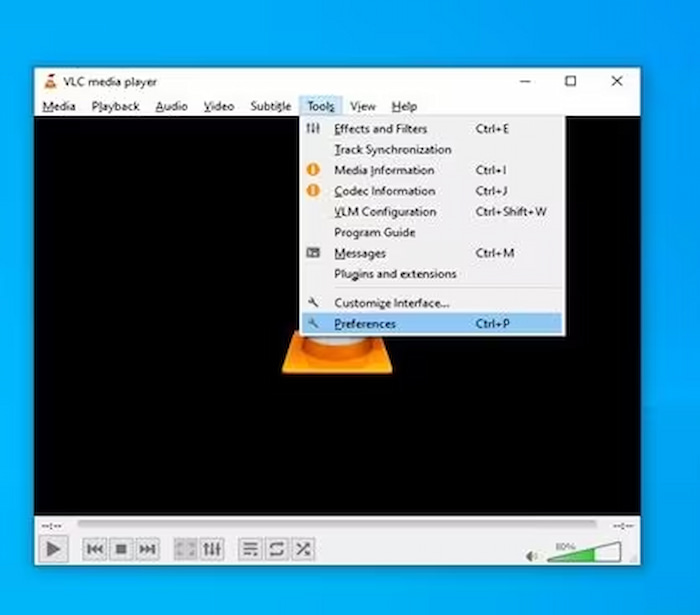700x615 pixels.
Task: Click the VLC cone title bar icon
Action: (x=50, y=81)
